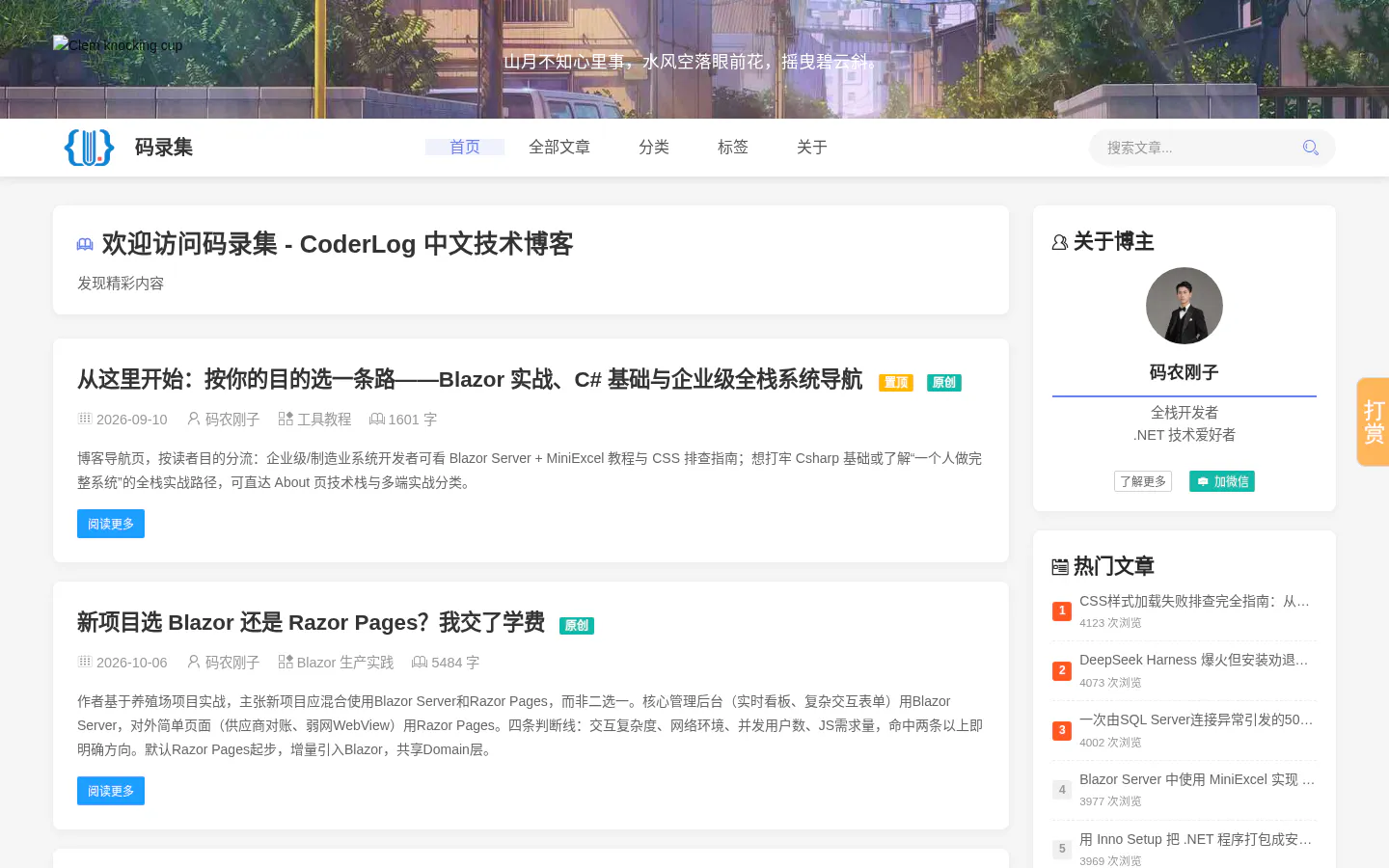Click the rank 2 badge in 热门文章
This screenshot has width=1389, height=868.
click(x=1062, y=670)
